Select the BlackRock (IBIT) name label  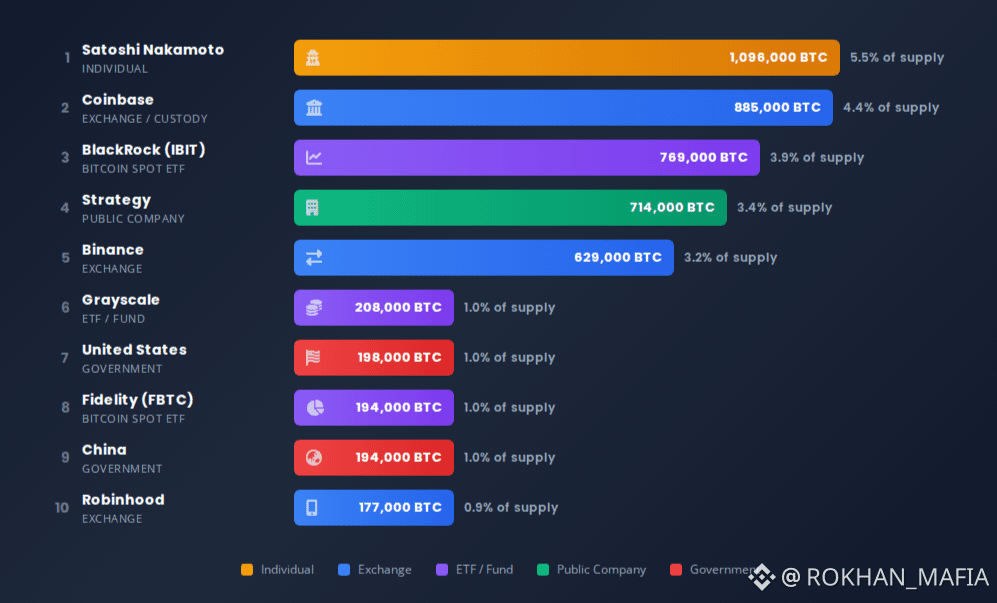[x=144, y=150]
